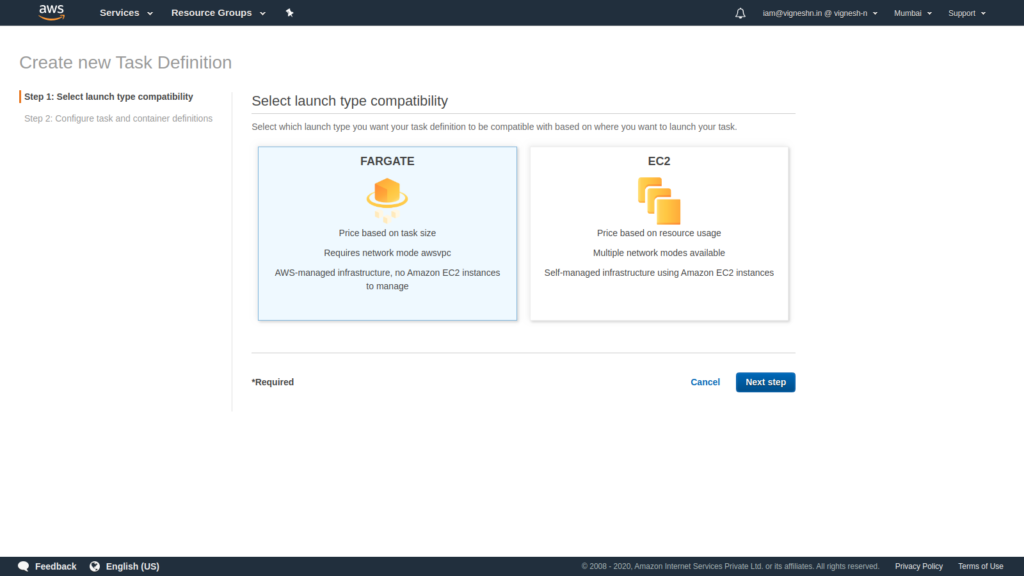Open the notifications bell icon

point(740,13)
